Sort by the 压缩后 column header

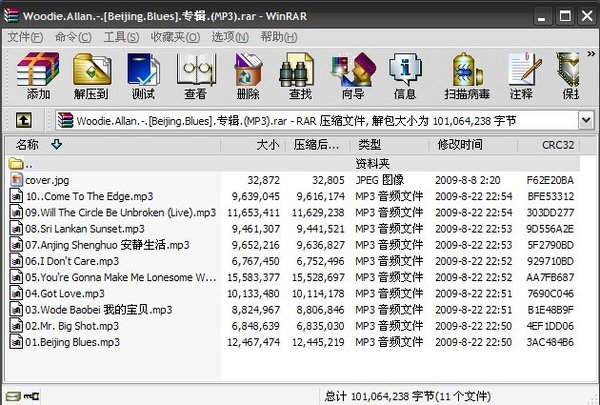[x=318, y=145]
